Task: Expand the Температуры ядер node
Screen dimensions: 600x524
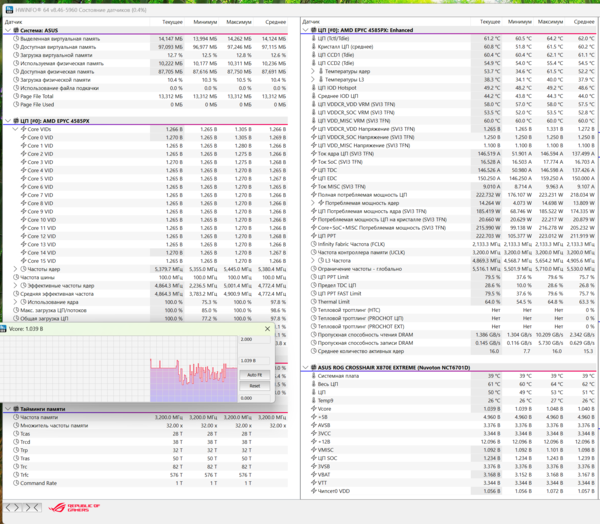Action: 313,71
